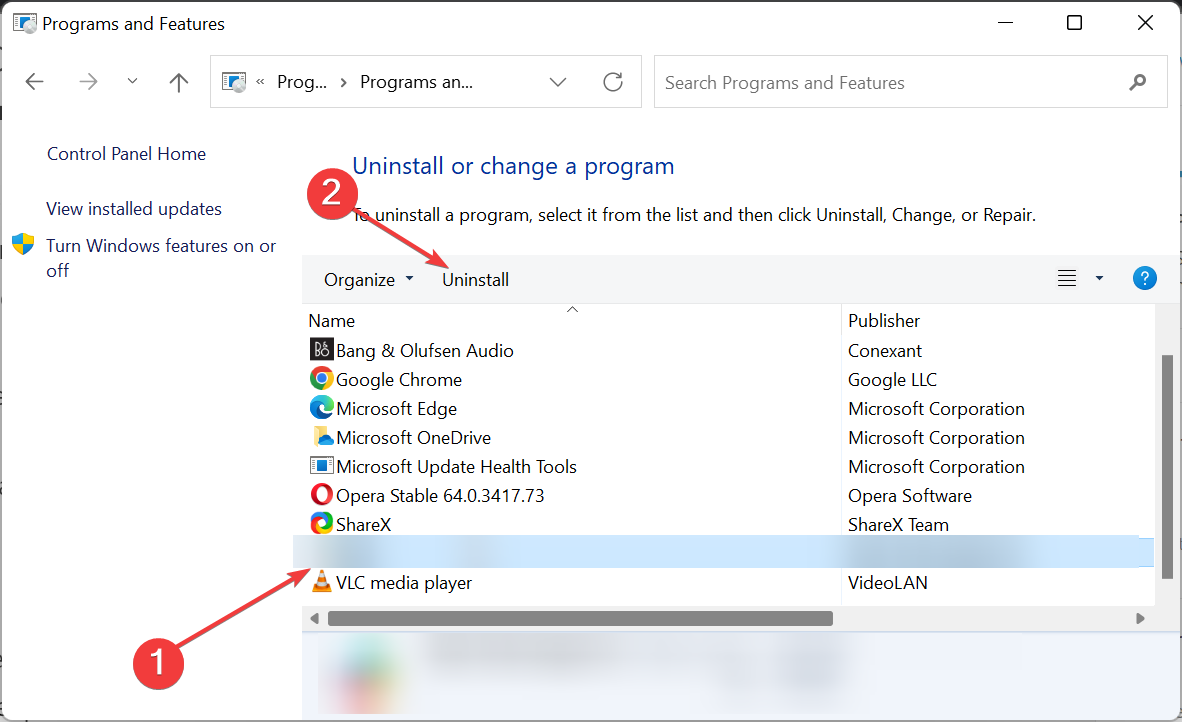1182x722 pixels.
Task: Select the Programs an... breadcrumb segment
Action: (x=416, y=82)
